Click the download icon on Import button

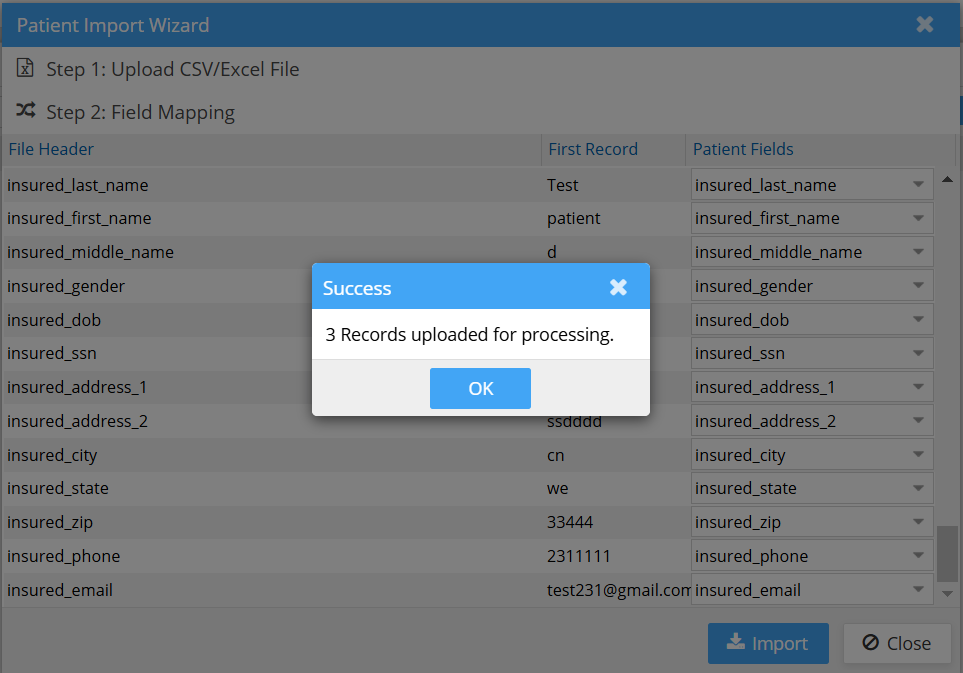click(x=735, y=643)
